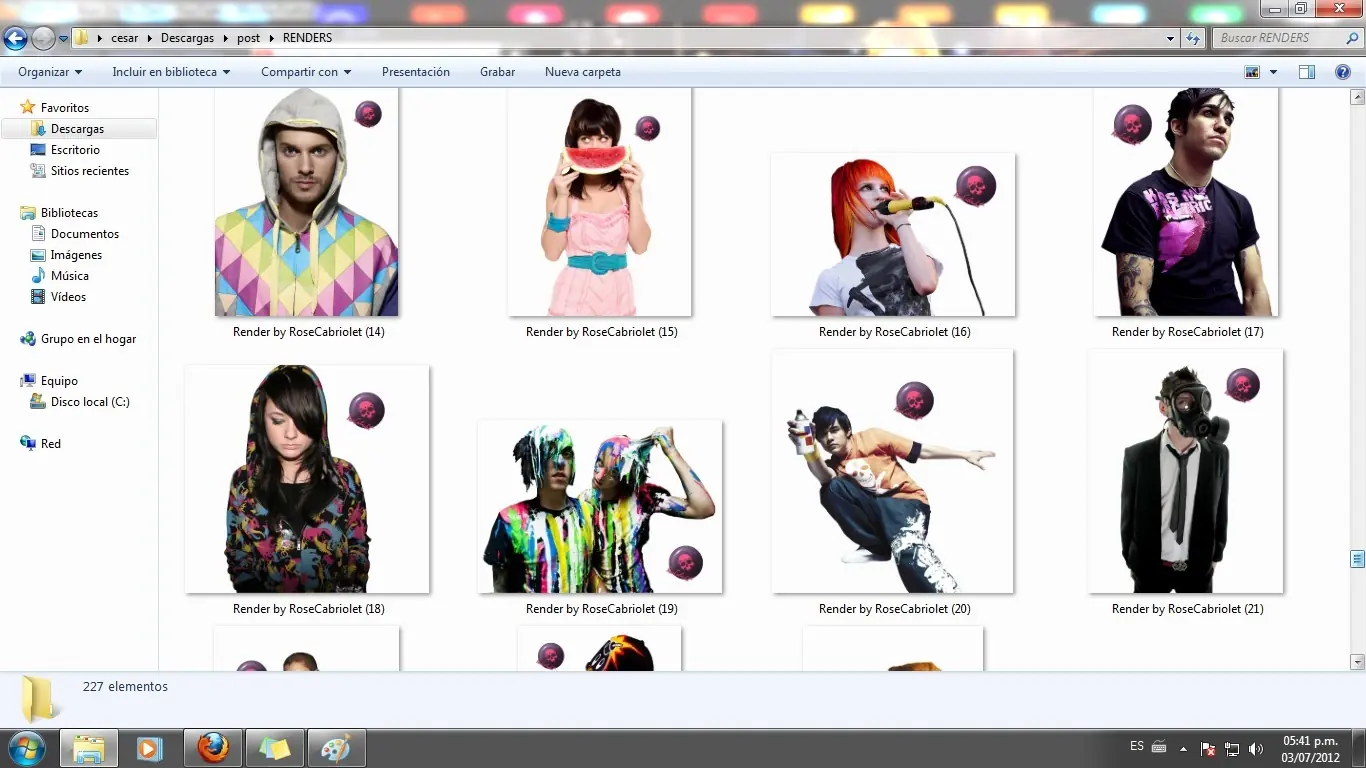Select thumbnail Render by RoseCabriolet (15)

600,202
